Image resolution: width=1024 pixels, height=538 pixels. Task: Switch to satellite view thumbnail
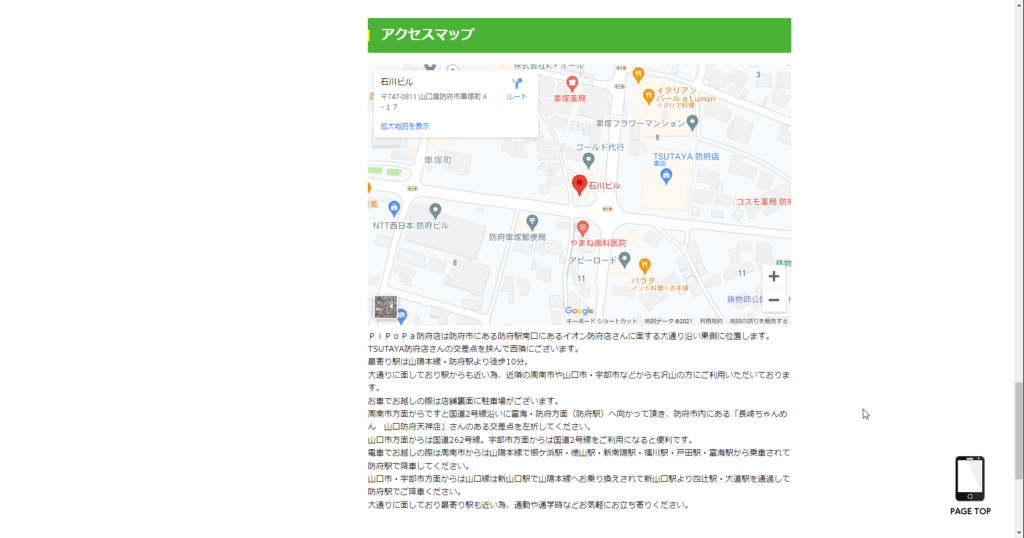pyautogui.click(x=385, y=307)
